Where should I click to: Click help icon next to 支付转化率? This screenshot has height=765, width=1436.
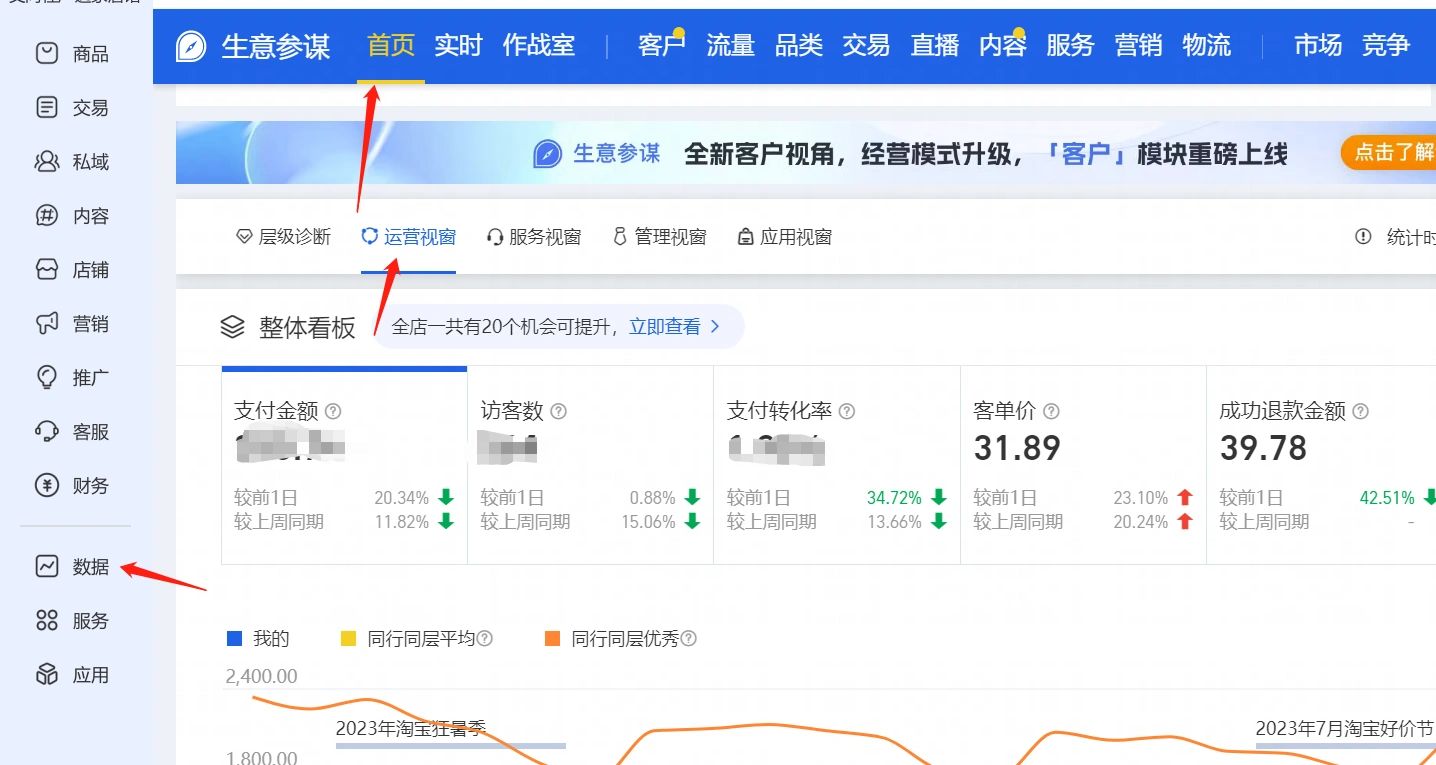[847, 411]
